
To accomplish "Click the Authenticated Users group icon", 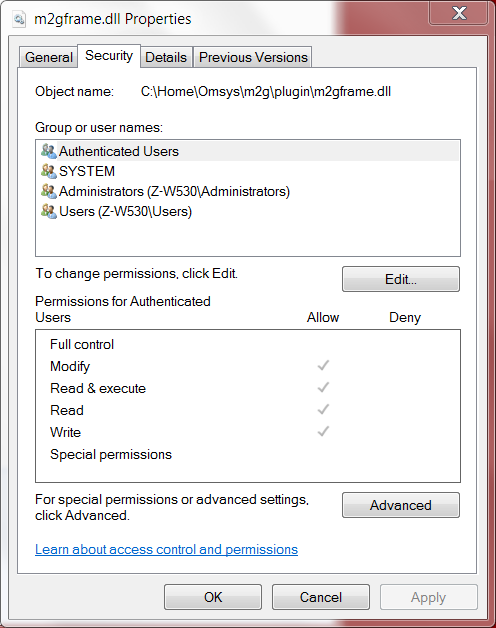I will [x=48, y=151].
